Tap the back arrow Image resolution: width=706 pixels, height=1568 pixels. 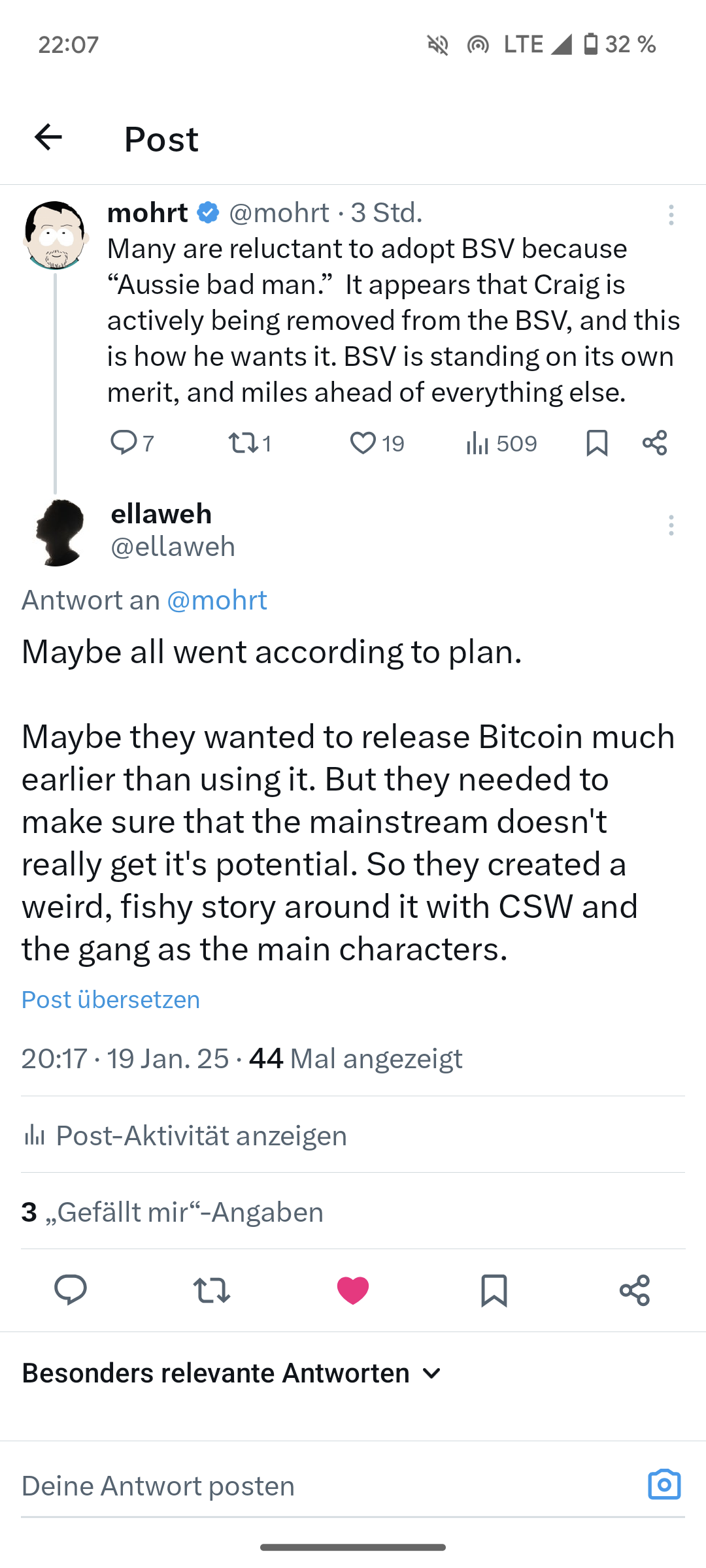click(x=48, y=138)
